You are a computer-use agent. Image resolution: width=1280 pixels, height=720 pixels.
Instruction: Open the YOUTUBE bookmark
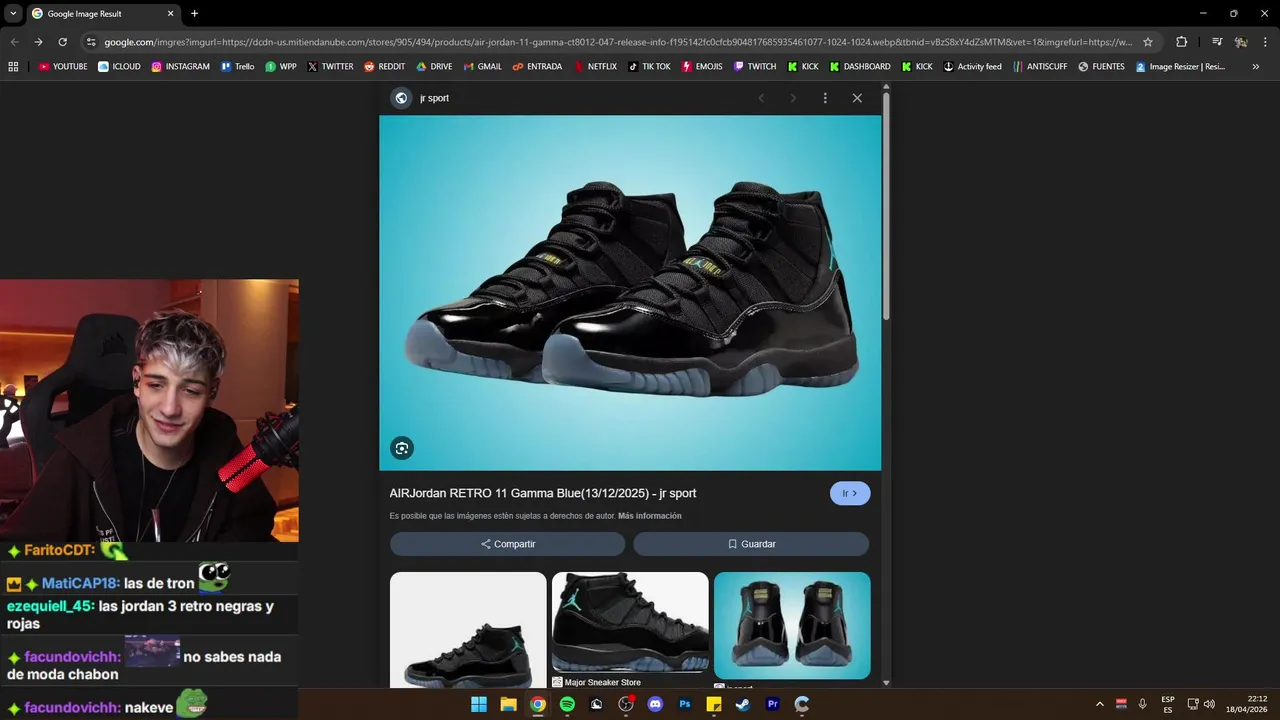point(63,67)
